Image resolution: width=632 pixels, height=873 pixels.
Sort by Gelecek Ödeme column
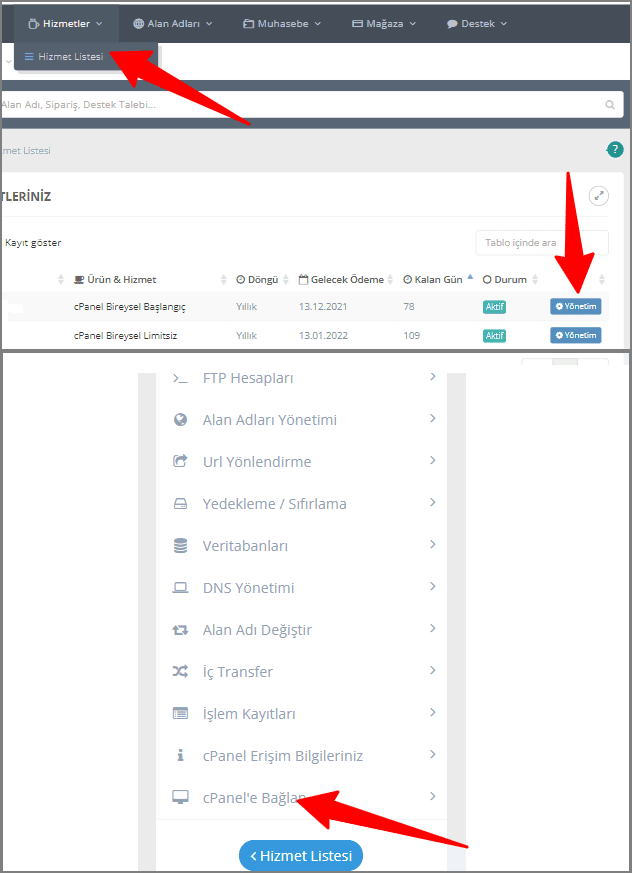[x=346, y=279]
